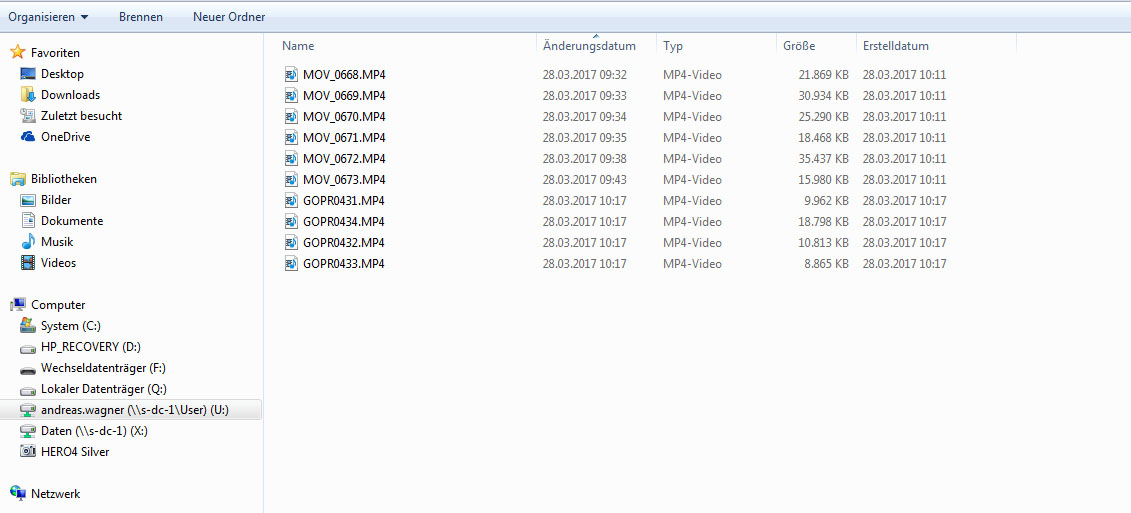
Task: Click the Netzwerk icon in sidebar
Action: 18,494
